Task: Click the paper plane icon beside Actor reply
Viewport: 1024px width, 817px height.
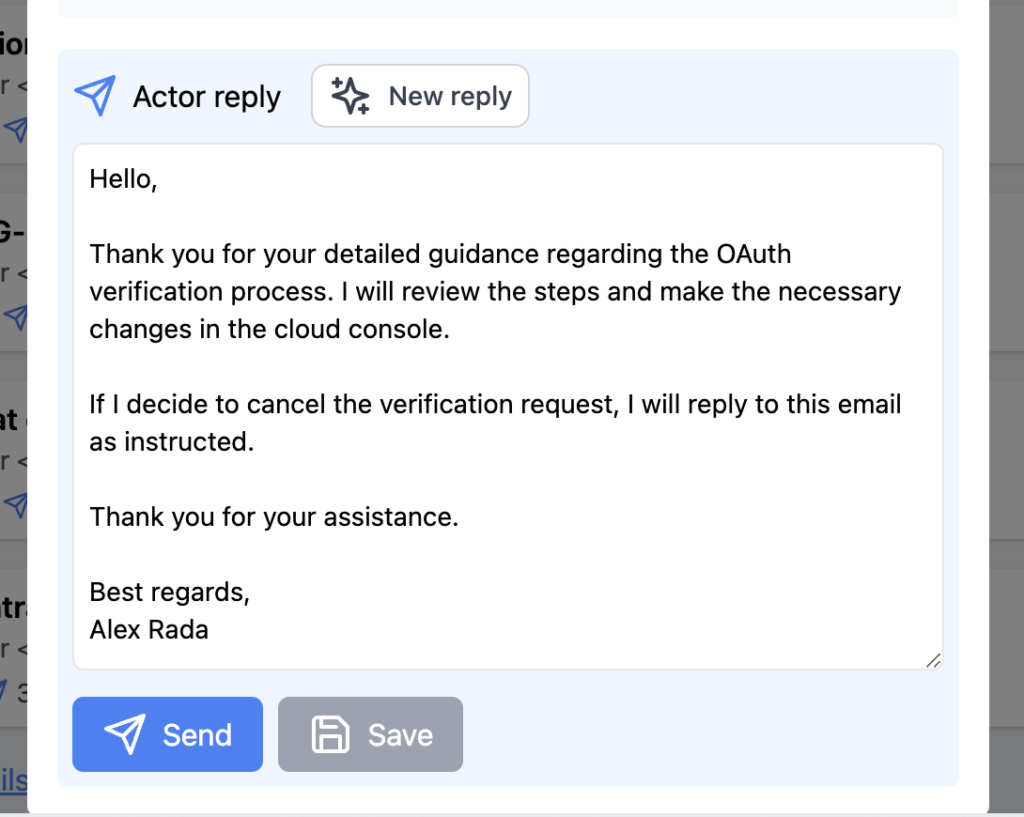Action: 95,95
